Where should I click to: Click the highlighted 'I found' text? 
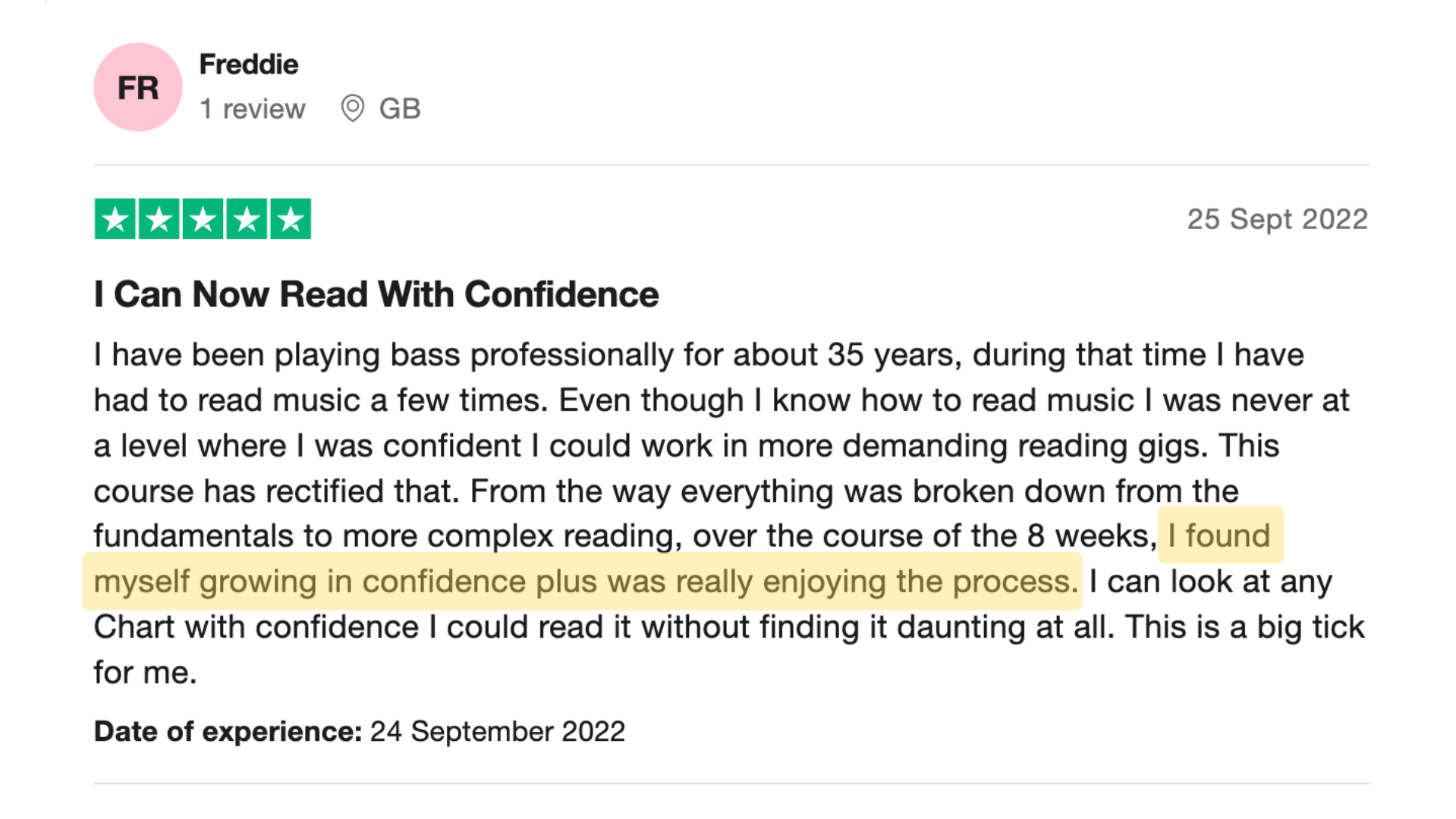click(1219, 536)
